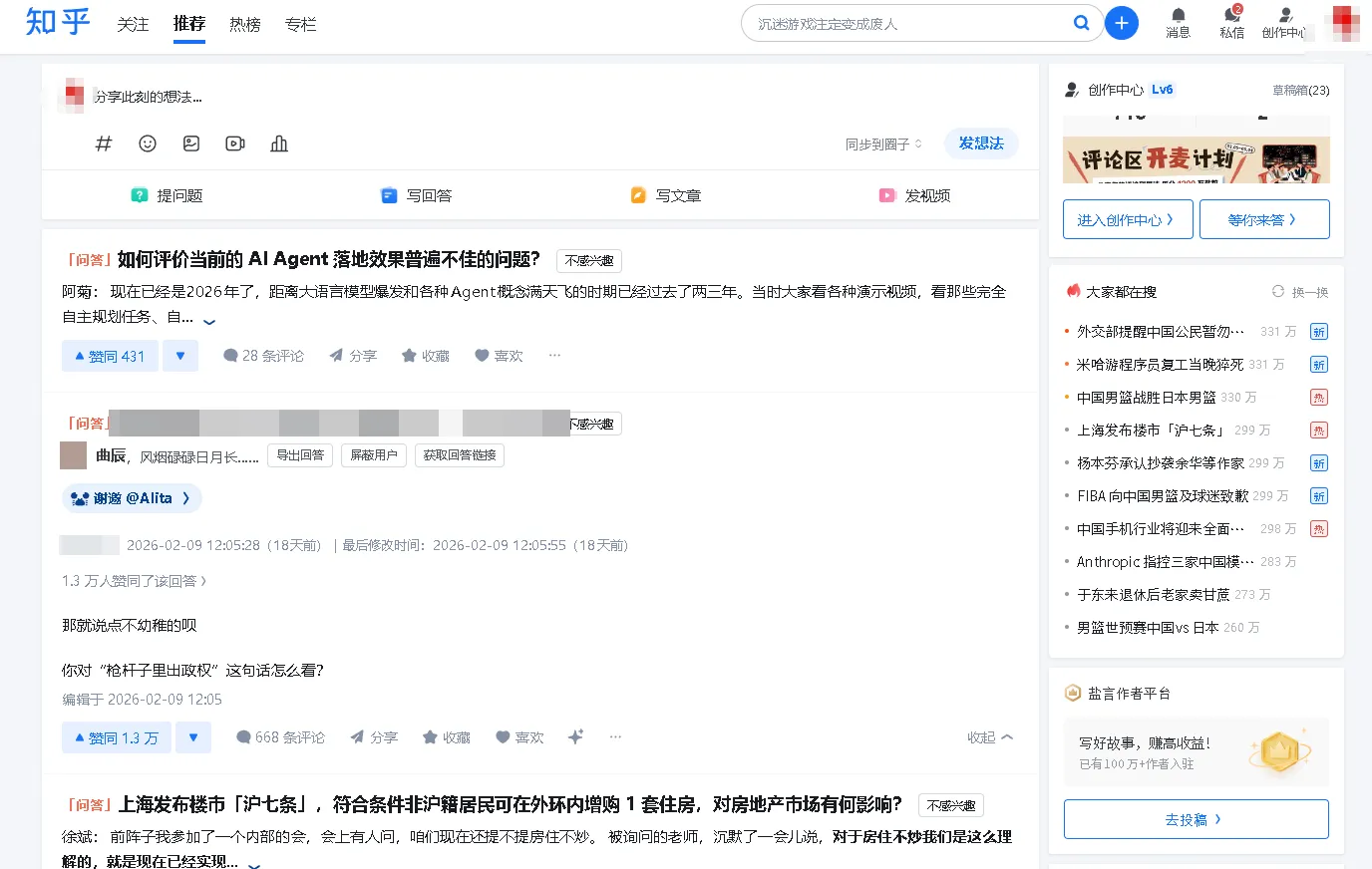Open the 消息 notifications bell
This screenshot has height=869, width=1372.
click(x=1178, y=20)
